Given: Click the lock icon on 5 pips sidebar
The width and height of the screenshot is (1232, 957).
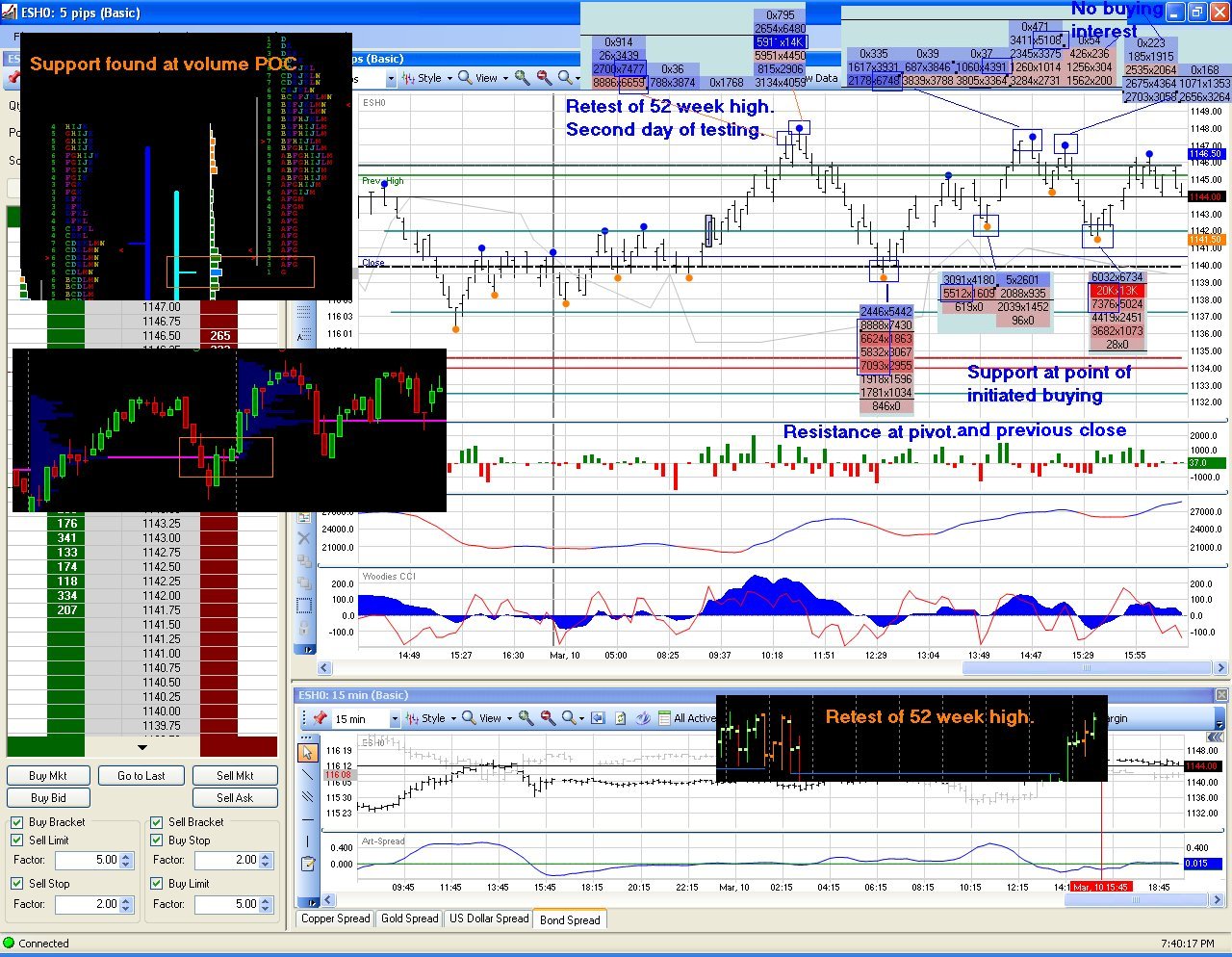Looking at the screenshot, I should 304,628.
